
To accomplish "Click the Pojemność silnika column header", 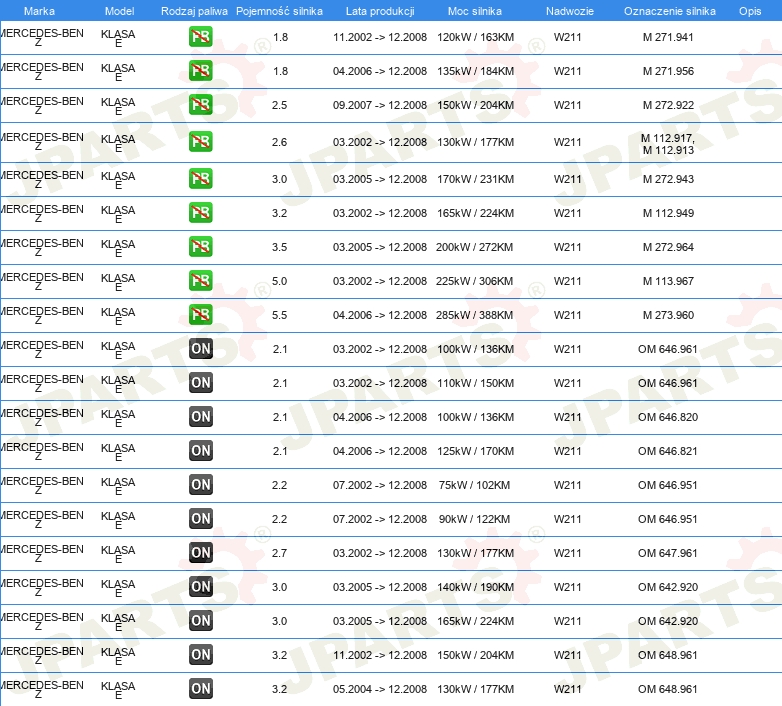I will (279, 11).
